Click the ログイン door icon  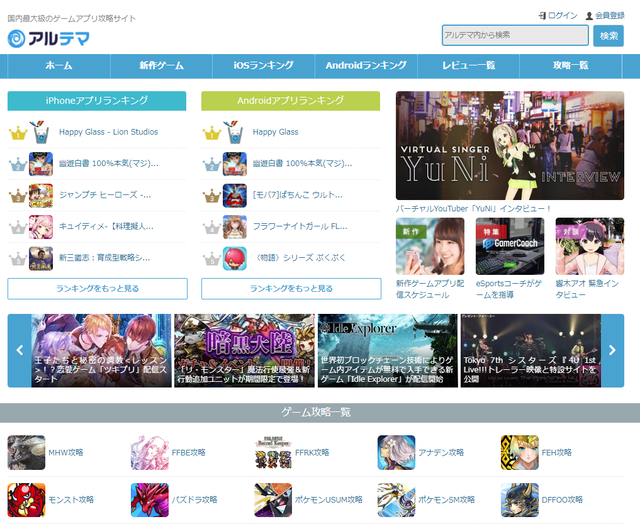[542, 16]
